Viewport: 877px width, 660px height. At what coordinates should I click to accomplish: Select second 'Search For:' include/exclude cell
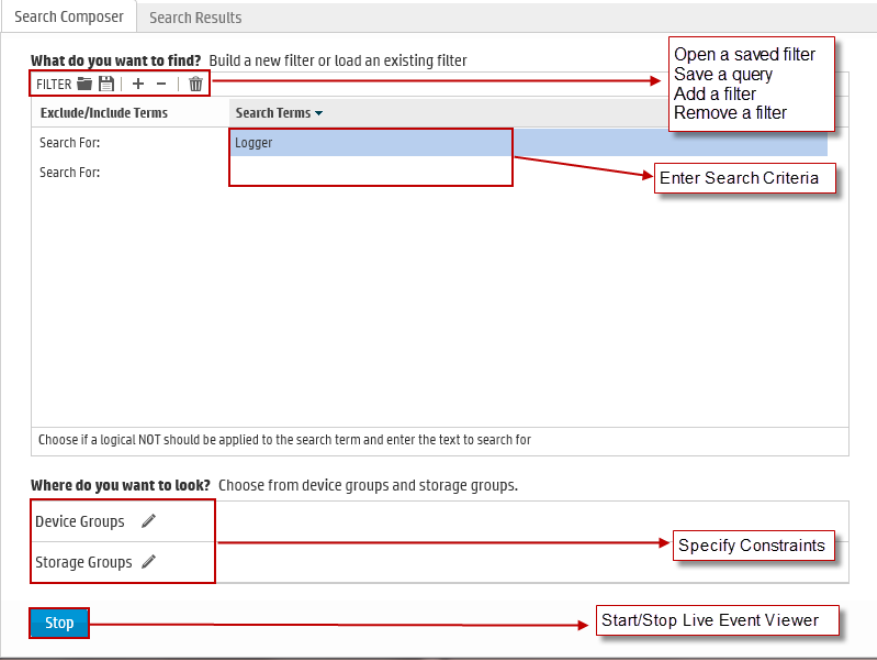point(130,172)
